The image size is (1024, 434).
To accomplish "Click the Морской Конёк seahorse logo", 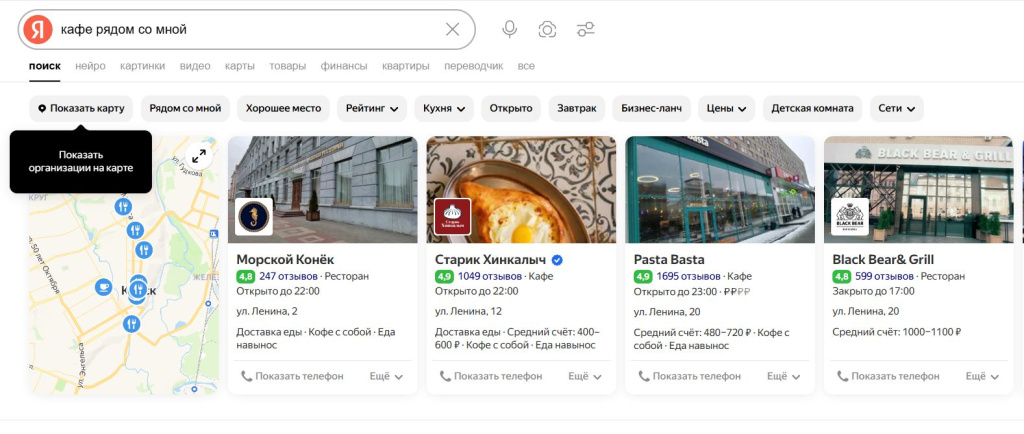I will click(254, 217).
